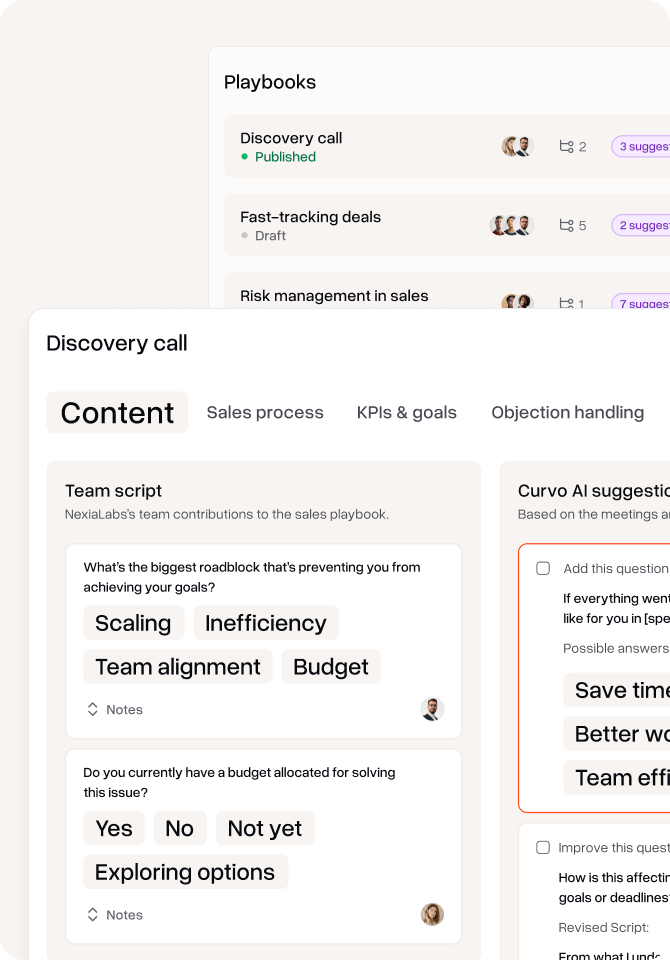Select the Objection handling tab

(567, 412)
